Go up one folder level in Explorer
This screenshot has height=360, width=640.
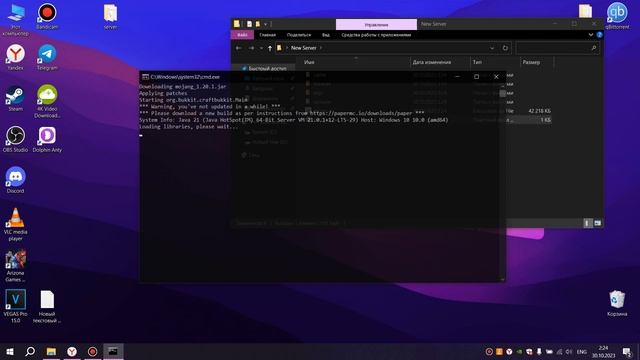270,48
